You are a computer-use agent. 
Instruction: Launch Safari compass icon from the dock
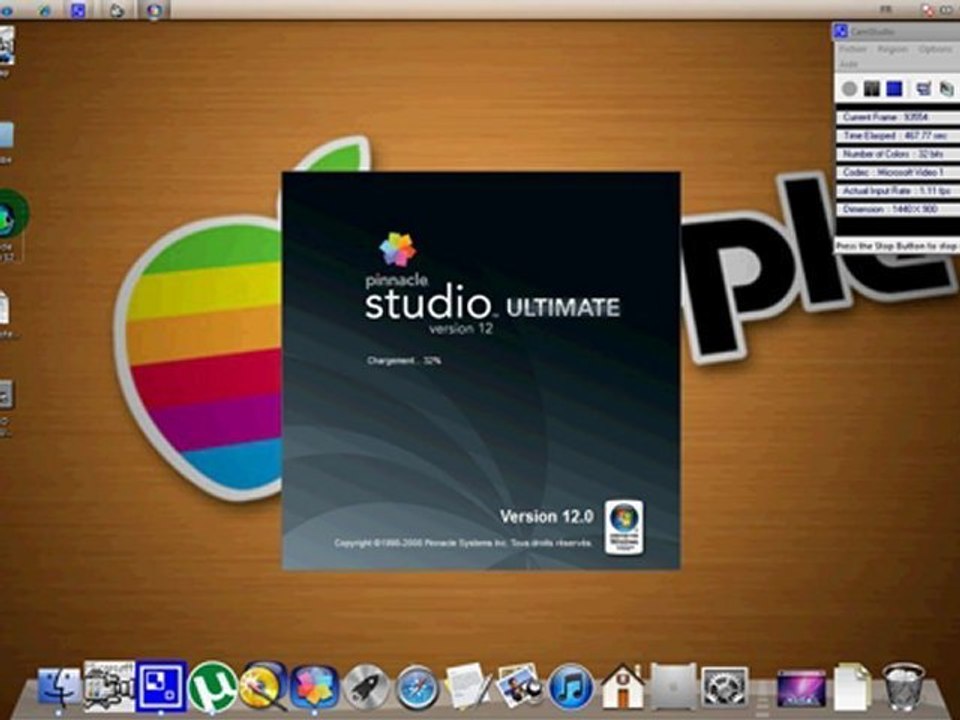[x=417, y=688]
